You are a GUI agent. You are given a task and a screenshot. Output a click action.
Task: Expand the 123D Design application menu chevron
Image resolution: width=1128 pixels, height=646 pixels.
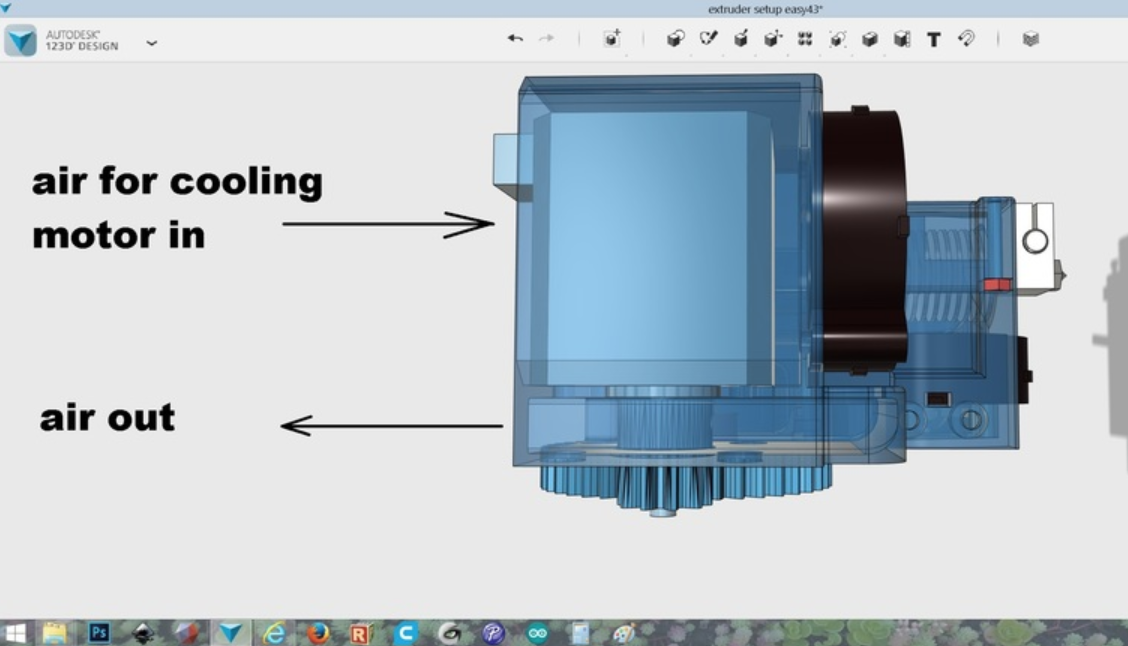[151, 43]
